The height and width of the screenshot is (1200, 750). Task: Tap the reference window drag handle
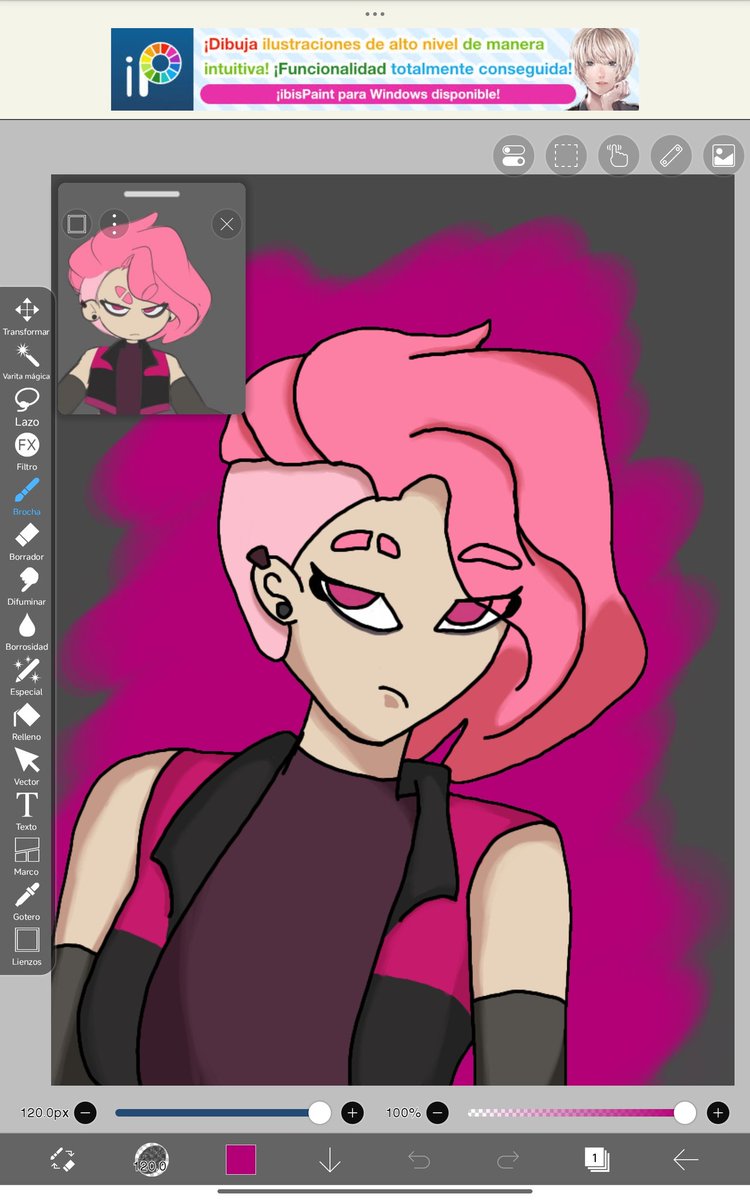pyautogui.click(x=152, y=193)
